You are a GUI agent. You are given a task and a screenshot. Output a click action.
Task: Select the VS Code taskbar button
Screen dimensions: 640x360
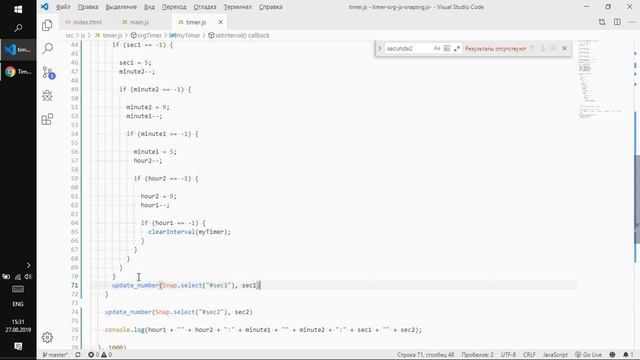[x=18, y=50]
